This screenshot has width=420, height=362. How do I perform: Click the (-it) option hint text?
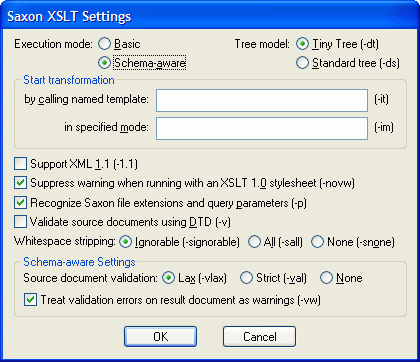382,99
